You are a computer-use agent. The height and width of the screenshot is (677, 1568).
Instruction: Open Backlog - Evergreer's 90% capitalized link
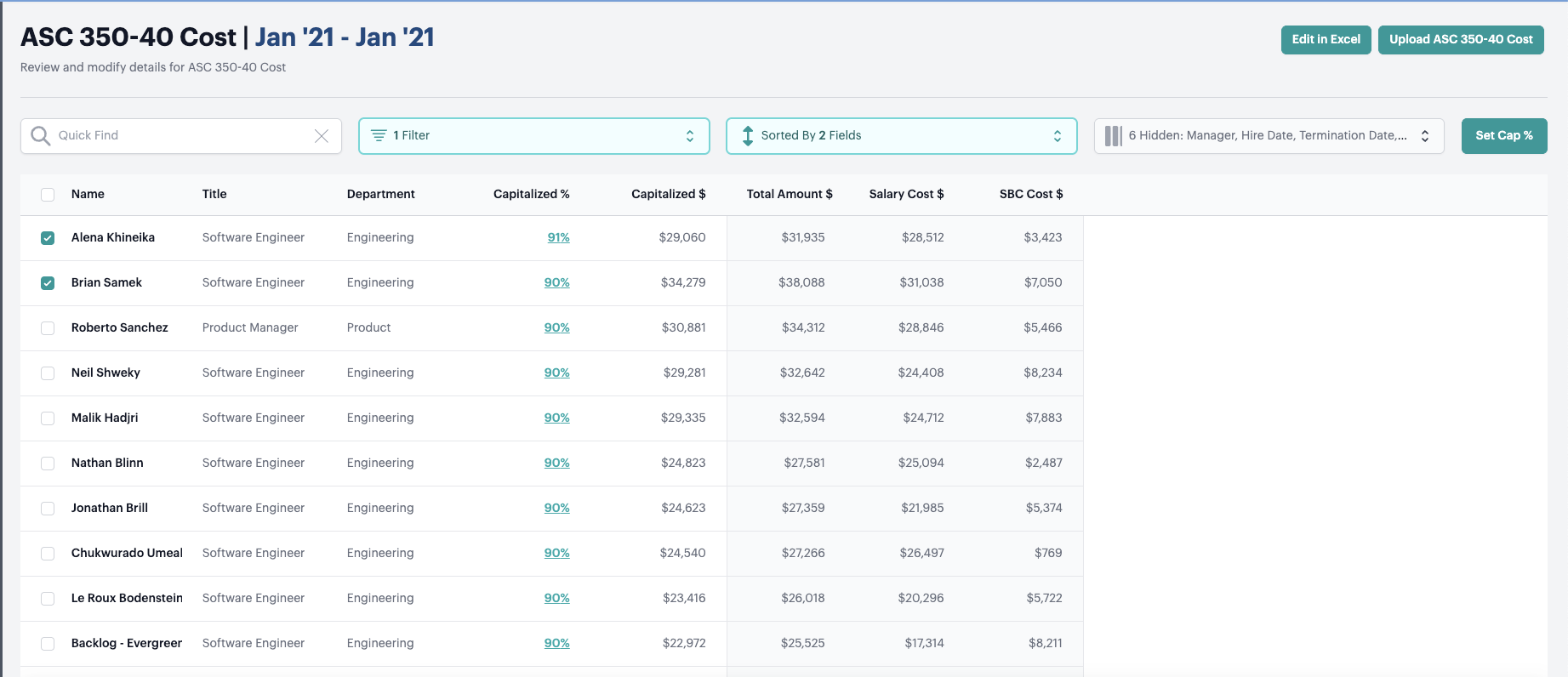556,643
